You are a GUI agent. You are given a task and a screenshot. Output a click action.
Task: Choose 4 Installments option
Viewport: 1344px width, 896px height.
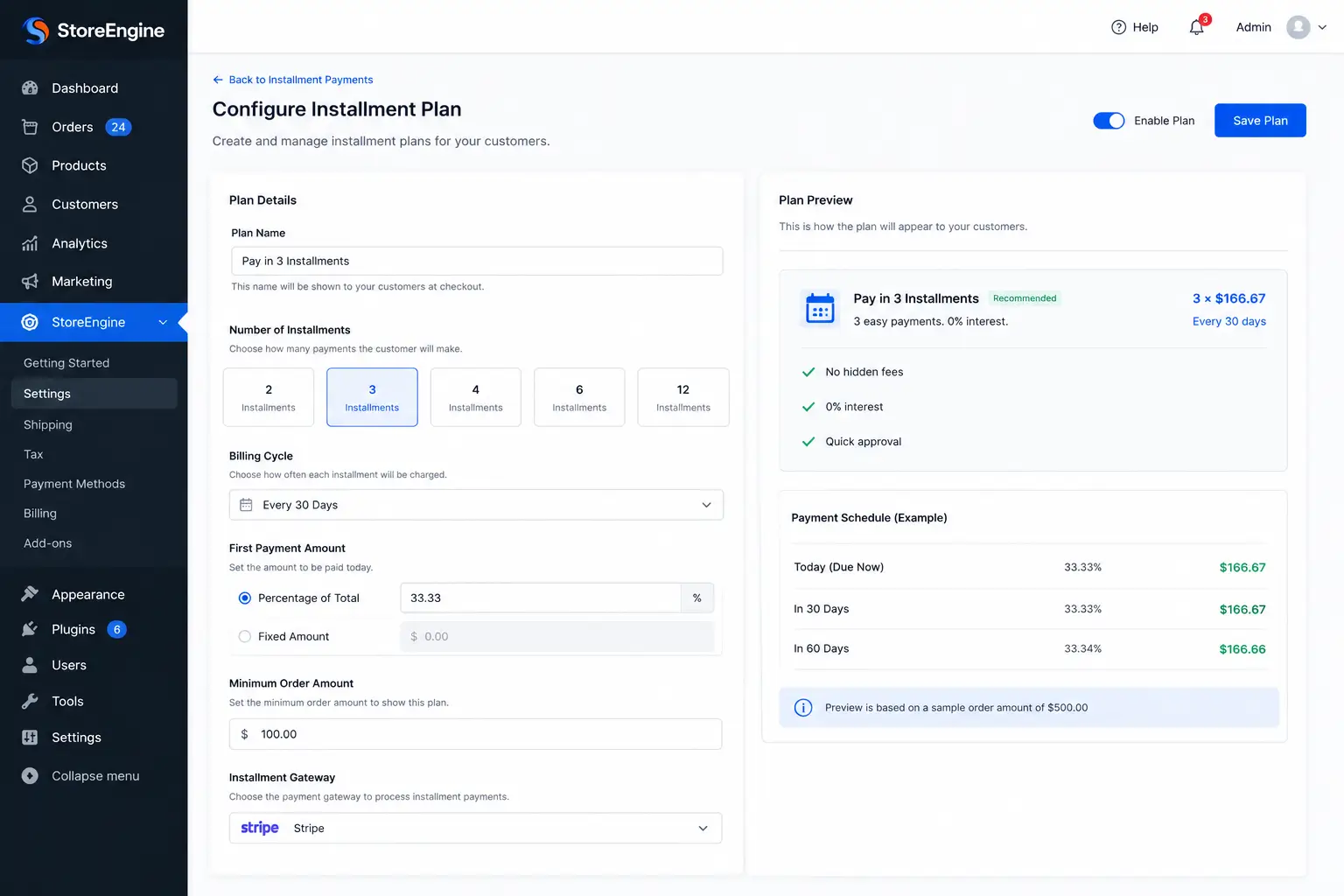pyautogui.click(x=476, y=397)
